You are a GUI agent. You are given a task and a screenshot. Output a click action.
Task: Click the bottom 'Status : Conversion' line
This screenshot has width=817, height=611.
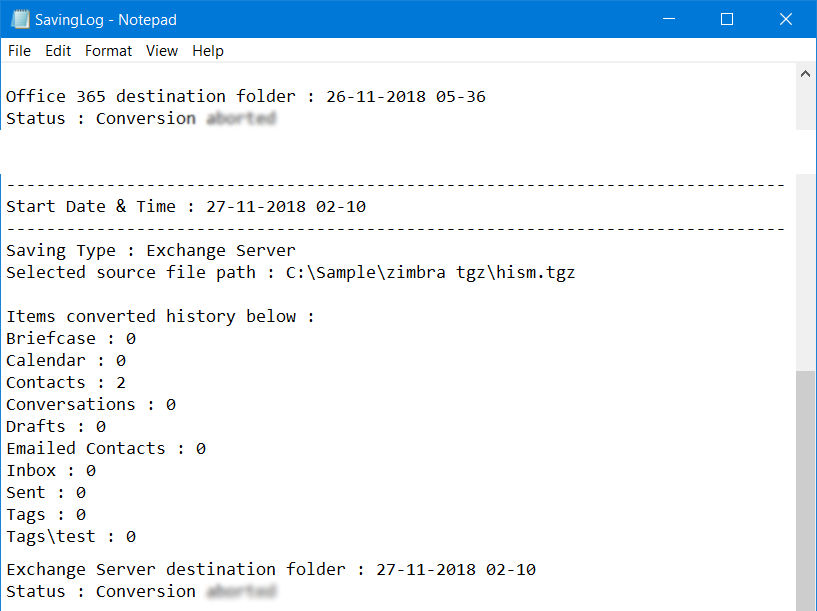(x=141, y=591)
